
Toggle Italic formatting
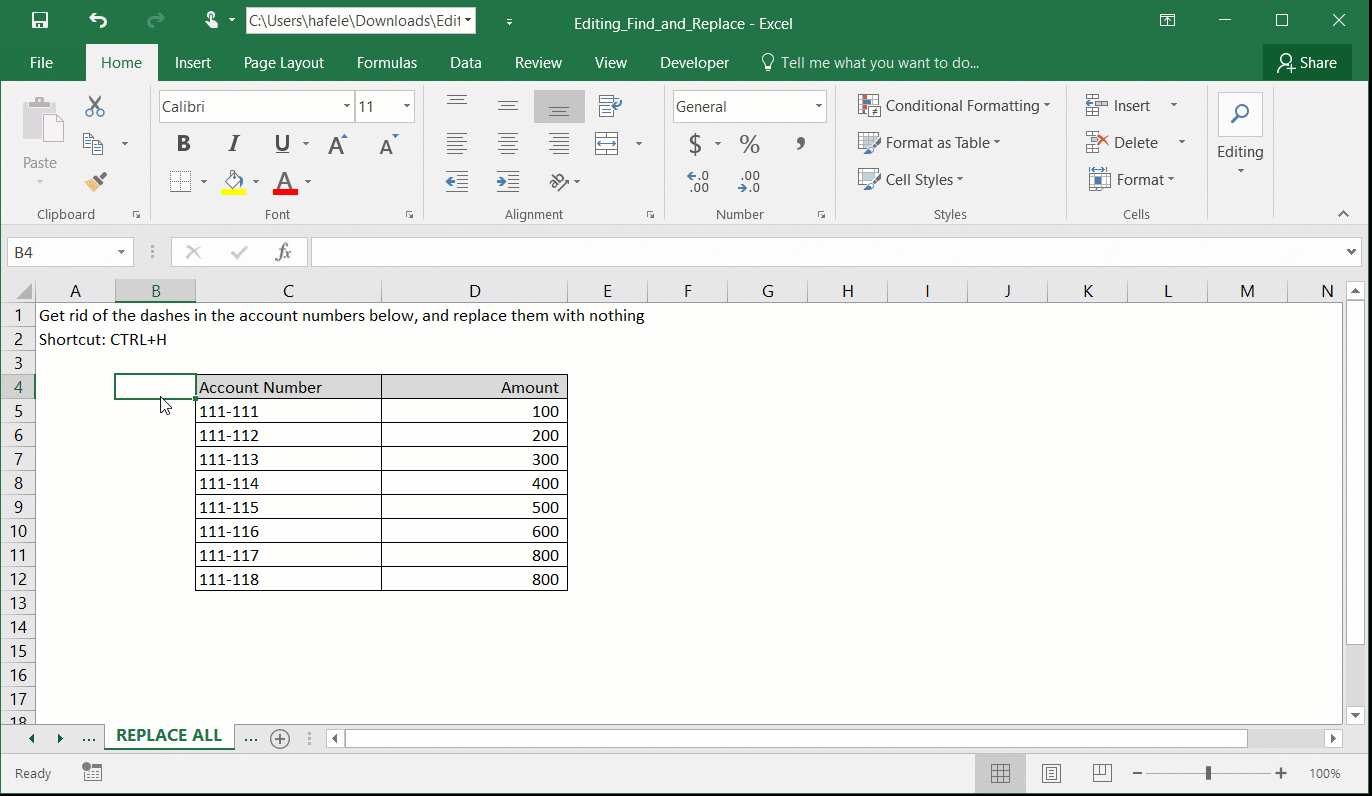(234, 144)
